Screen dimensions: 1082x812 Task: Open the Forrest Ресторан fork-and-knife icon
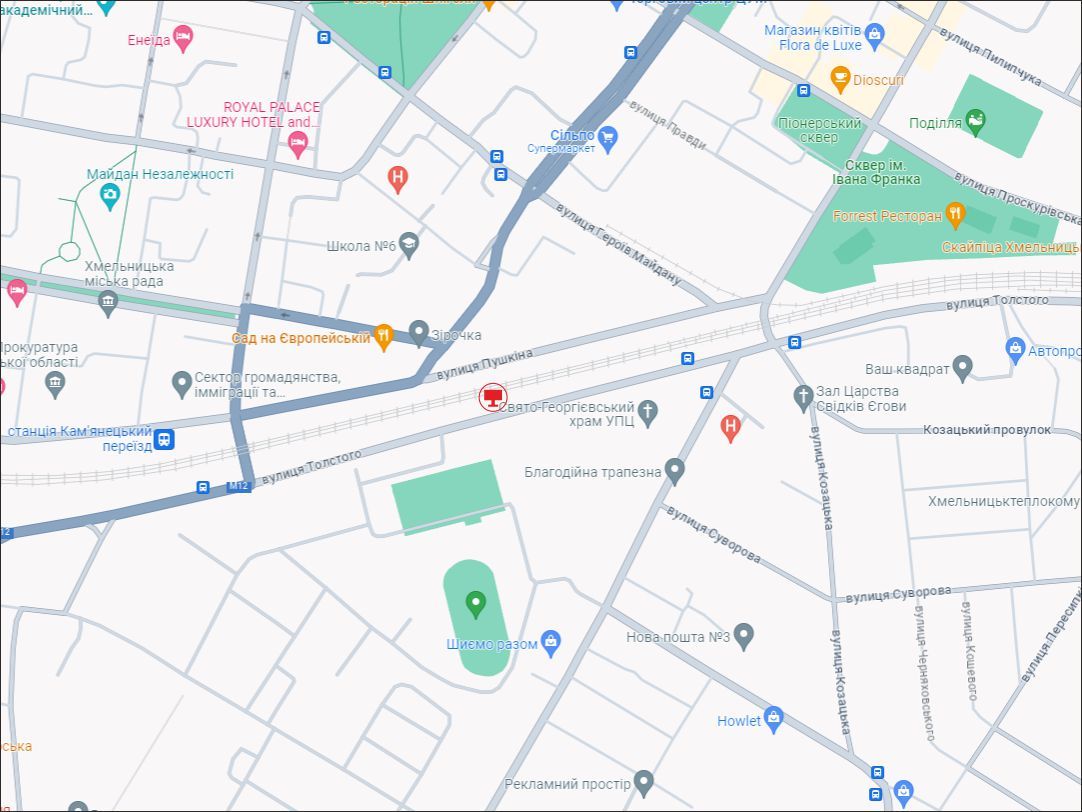pyautogui.click(x=956, y=214)
